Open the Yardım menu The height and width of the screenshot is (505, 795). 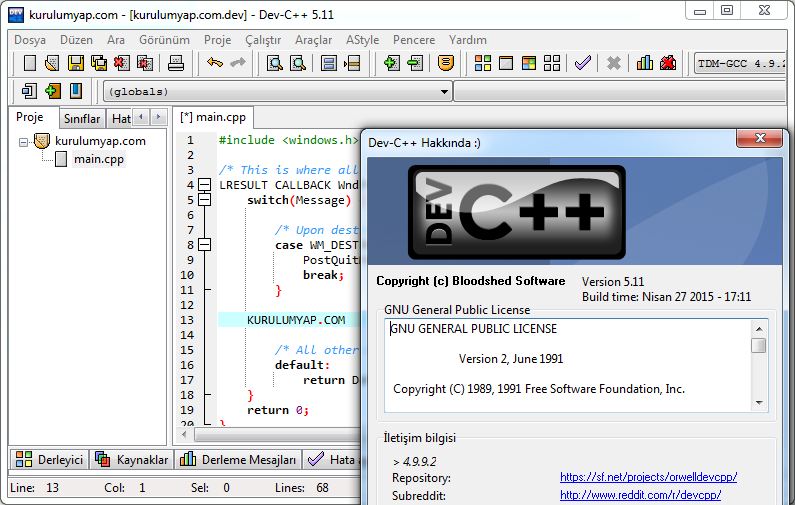pos(467,40)
